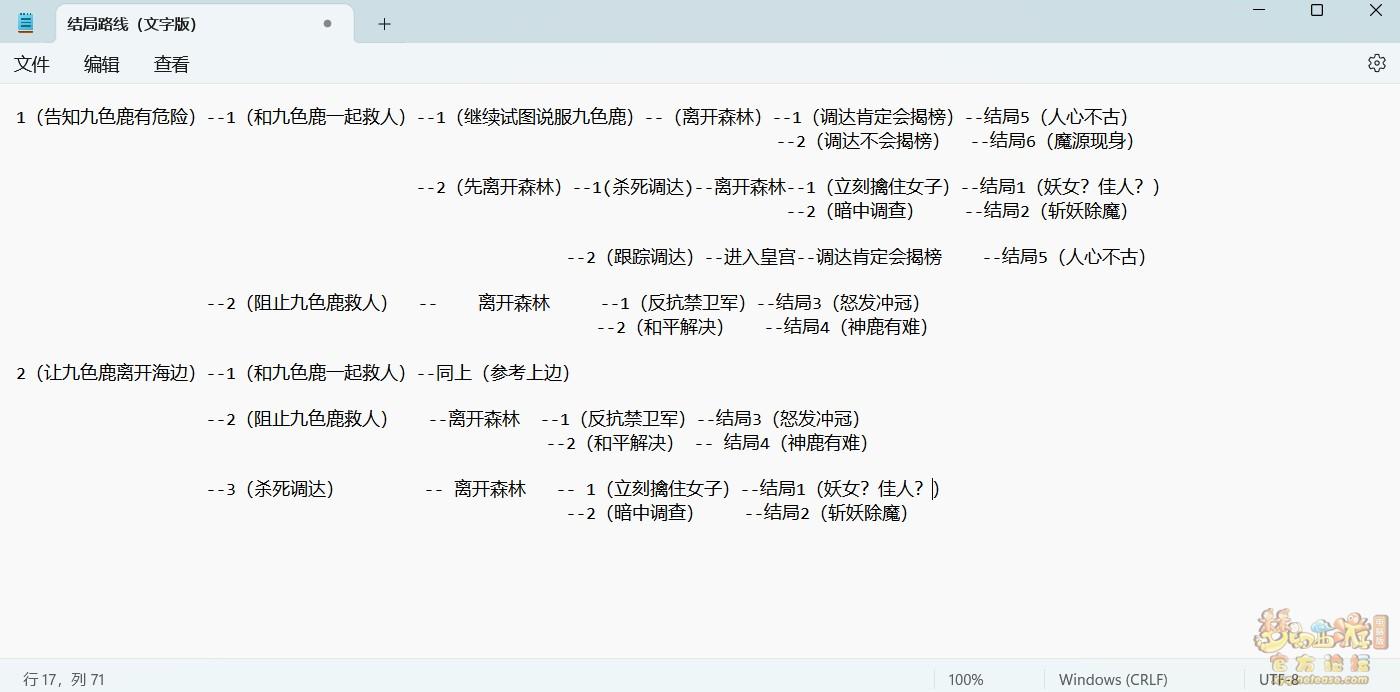Viewport: 1400px width, 692px height.
Task: Click --3（杀死调达）text
Action: click(x=271, y=489)
